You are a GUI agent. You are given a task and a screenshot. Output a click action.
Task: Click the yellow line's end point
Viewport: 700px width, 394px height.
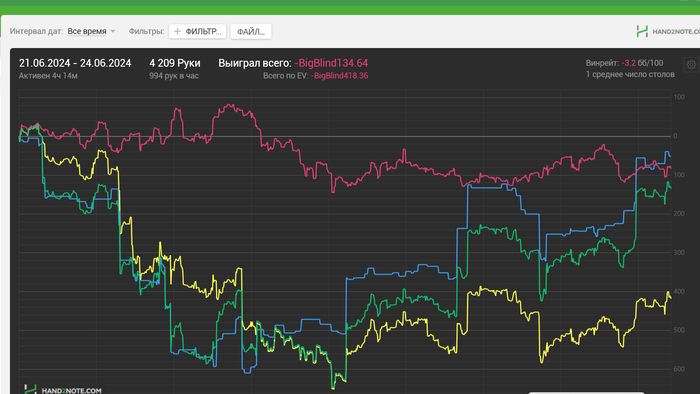point(670,297)
